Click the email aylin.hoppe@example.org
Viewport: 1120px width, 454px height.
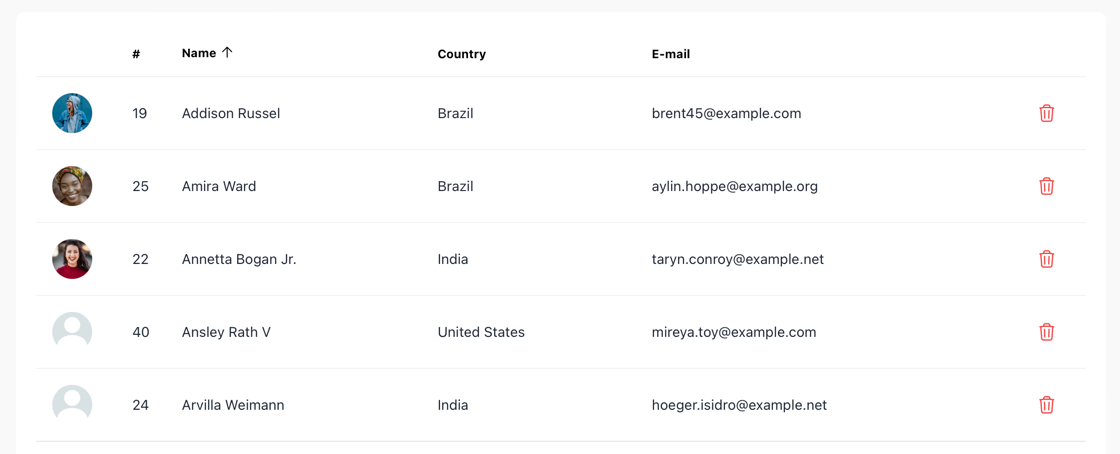[x=734, y=186]
